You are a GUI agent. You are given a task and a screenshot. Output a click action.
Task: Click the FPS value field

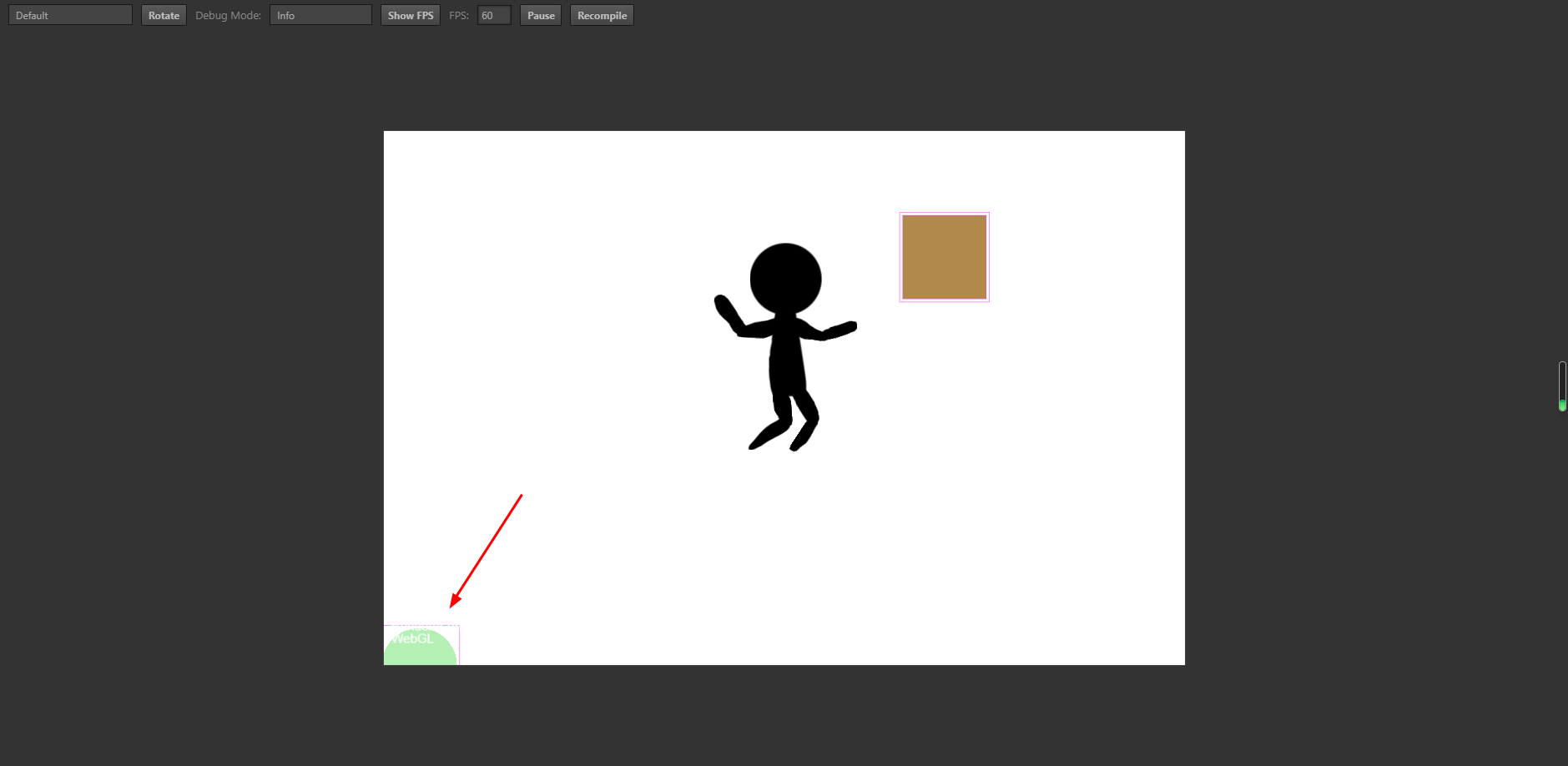coord(494,15)
